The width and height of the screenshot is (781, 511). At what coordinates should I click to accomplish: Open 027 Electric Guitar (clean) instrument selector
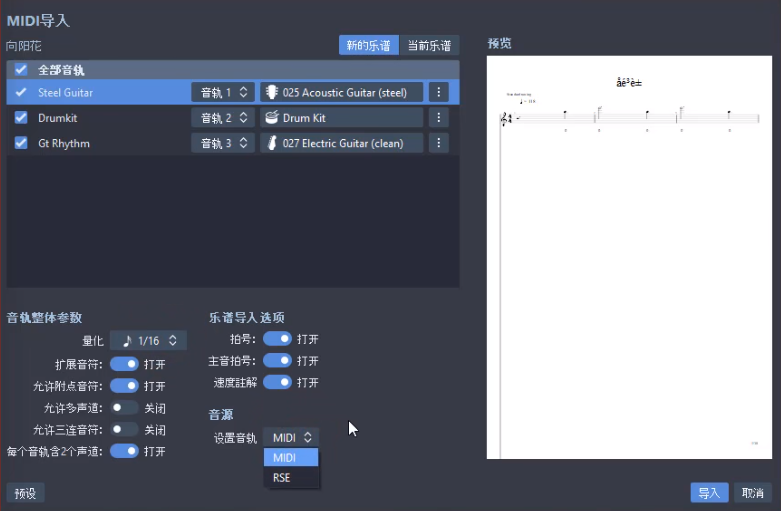point(342,143)
